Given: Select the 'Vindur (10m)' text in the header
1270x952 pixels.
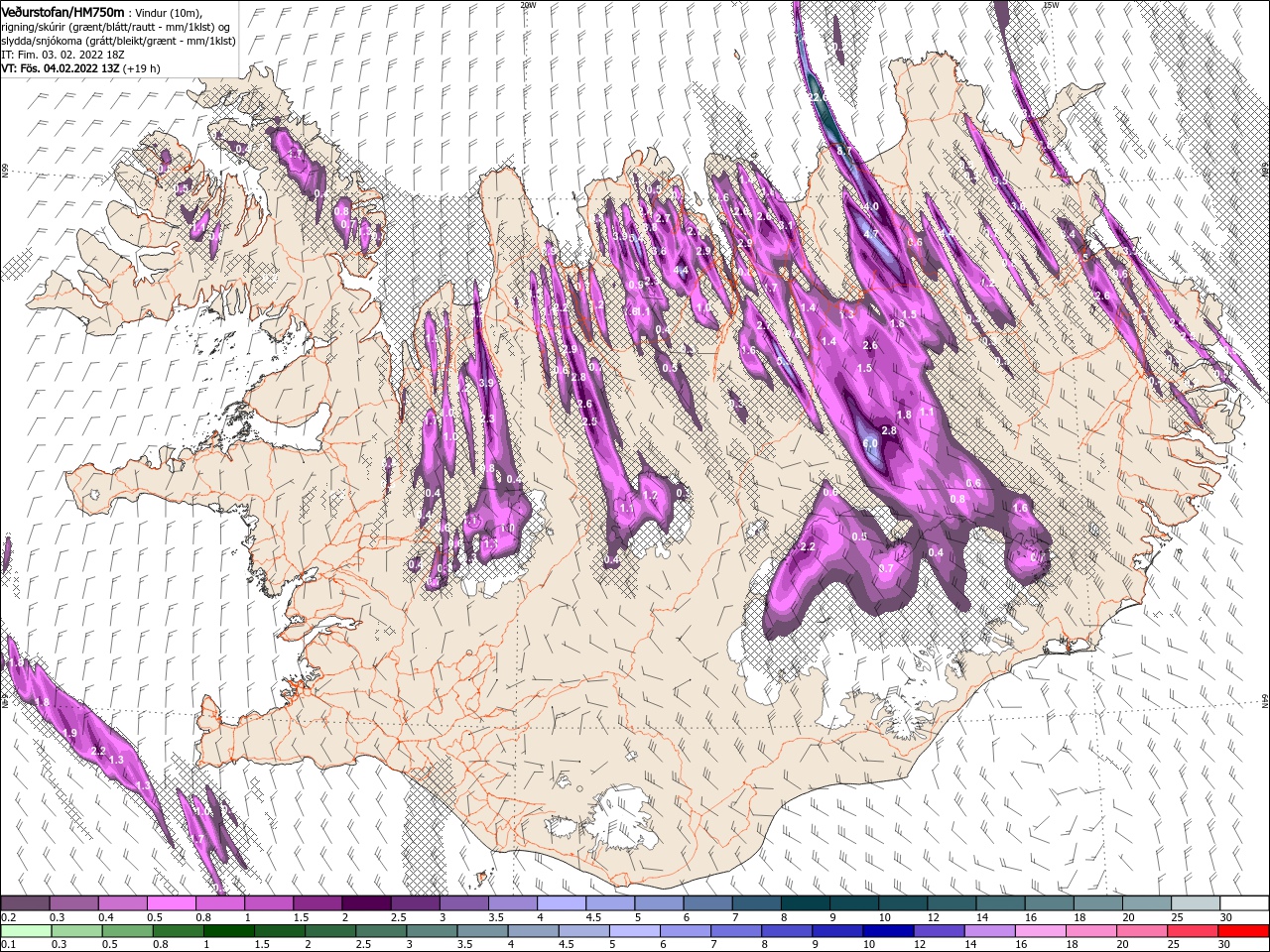Looking at the screenshot, I should [169, 12].
